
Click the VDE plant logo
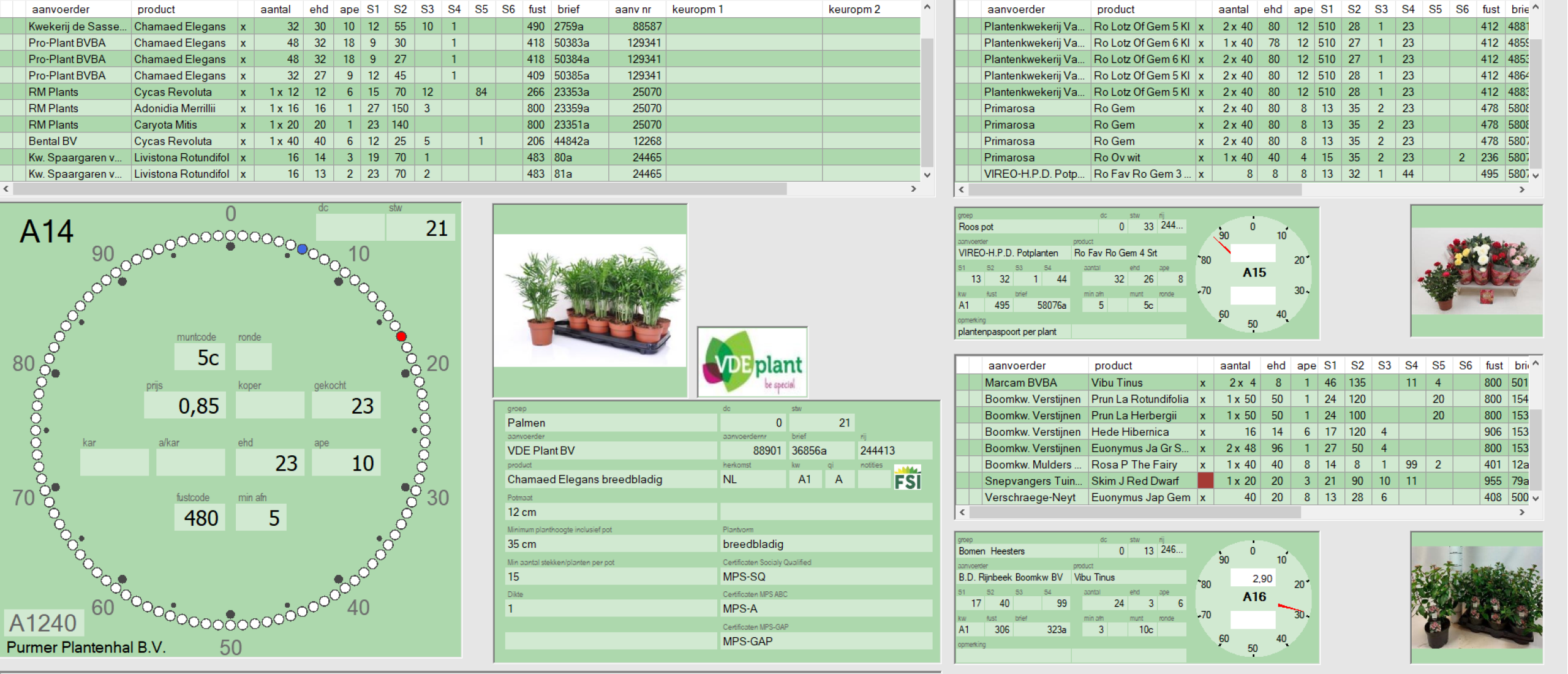pos(752,362)
